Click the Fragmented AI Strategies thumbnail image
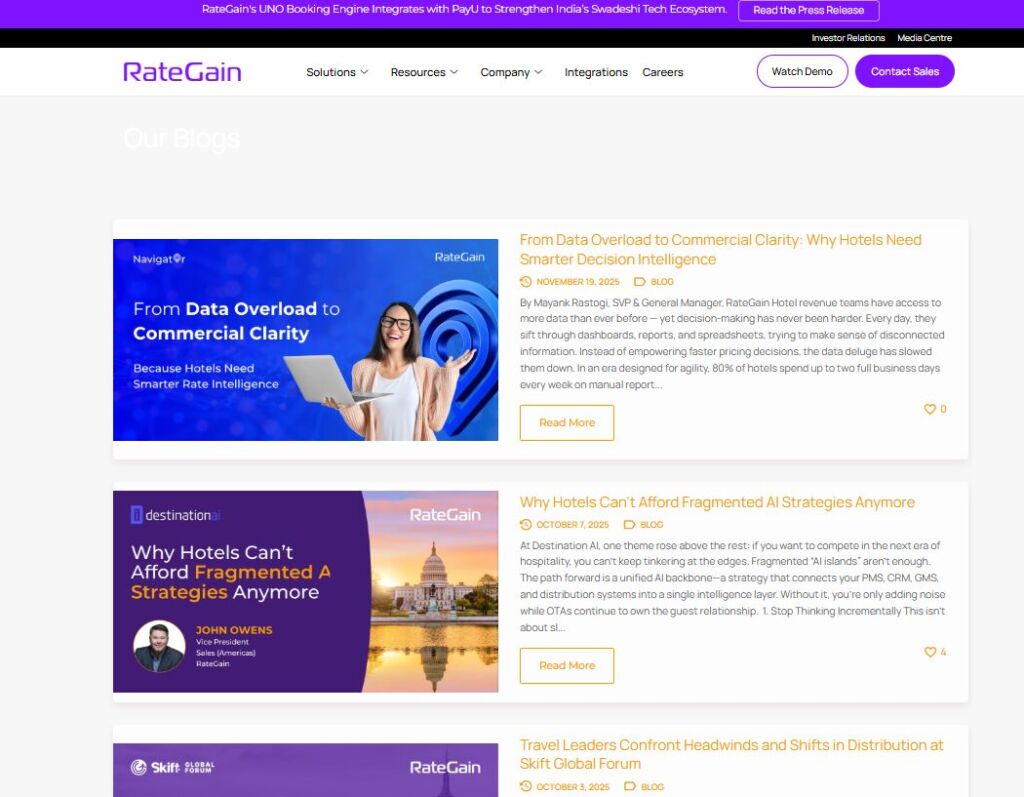 [306, 591]
